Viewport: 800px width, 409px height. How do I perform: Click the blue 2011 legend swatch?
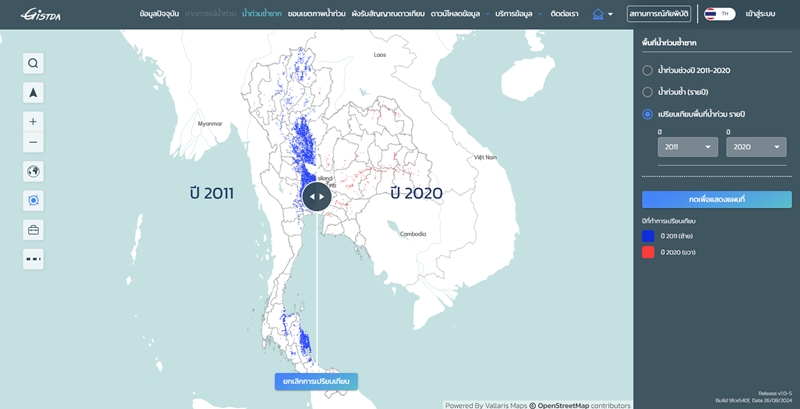pyautogui.click(x=648, y=236)
